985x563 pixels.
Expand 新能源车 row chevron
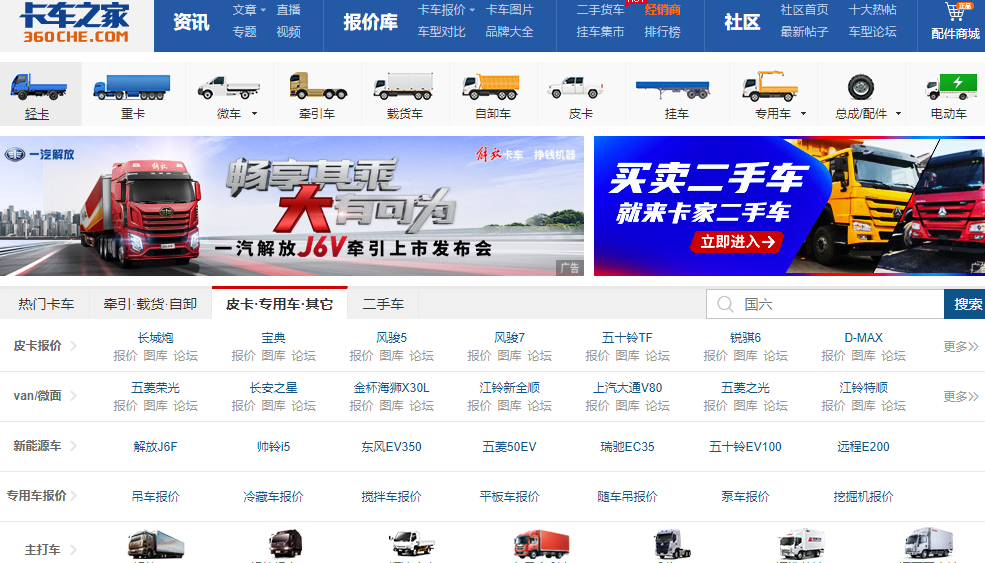click(x=73, y=446)
